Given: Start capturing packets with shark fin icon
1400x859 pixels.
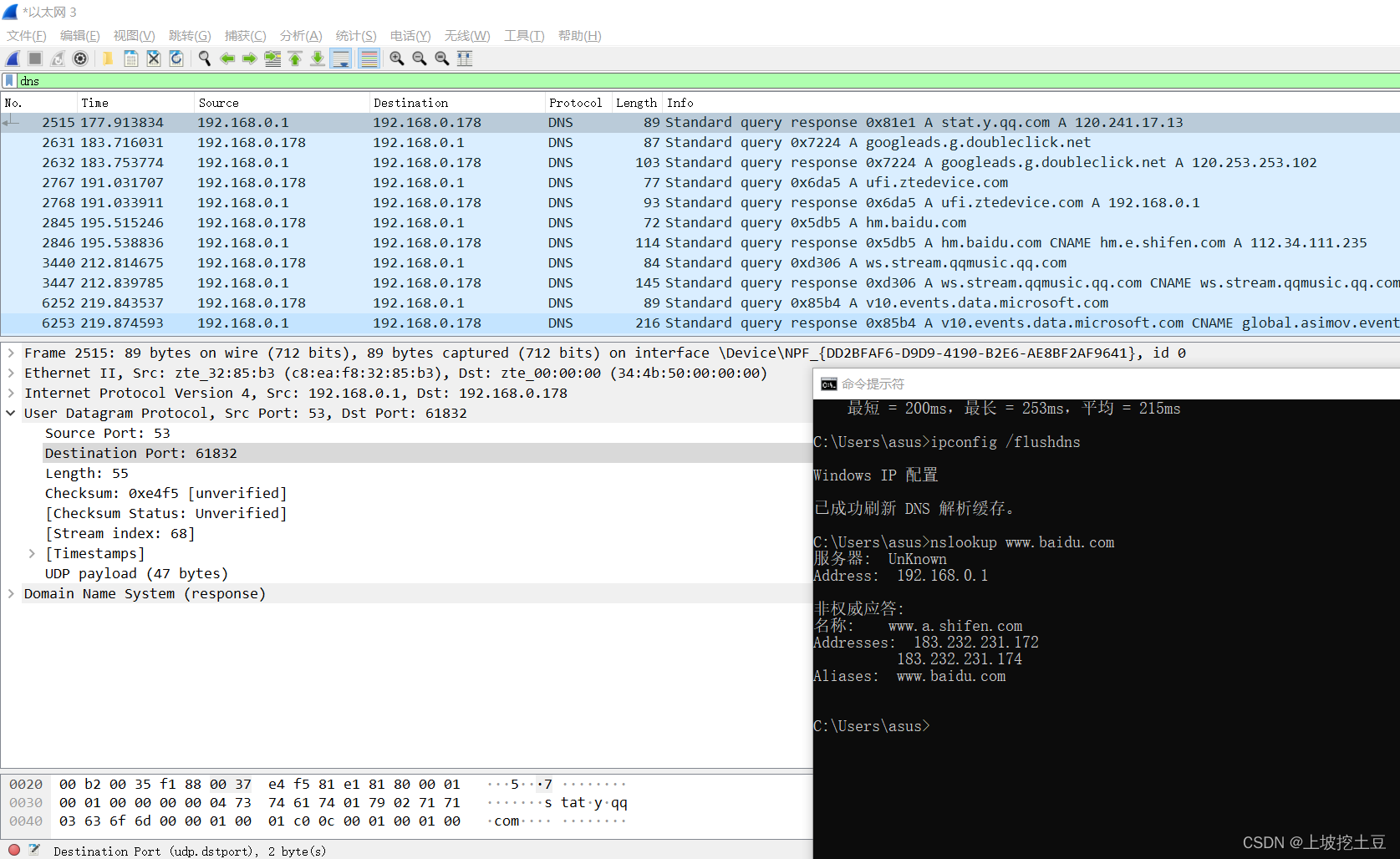Looking at the screenshot, I should click(x=13, y=58).
